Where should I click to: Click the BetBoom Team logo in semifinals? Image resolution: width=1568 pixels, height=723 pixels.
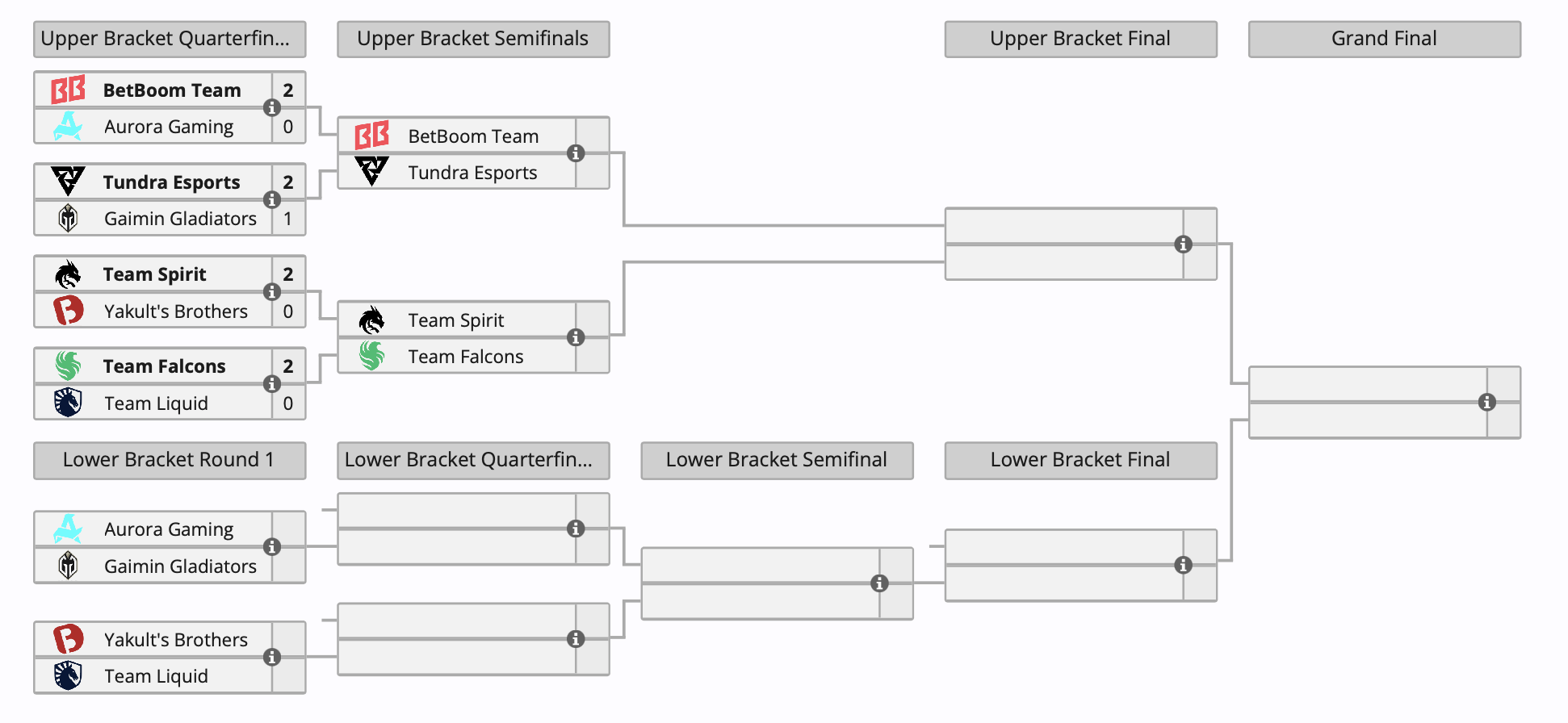[x=372, y=136]
